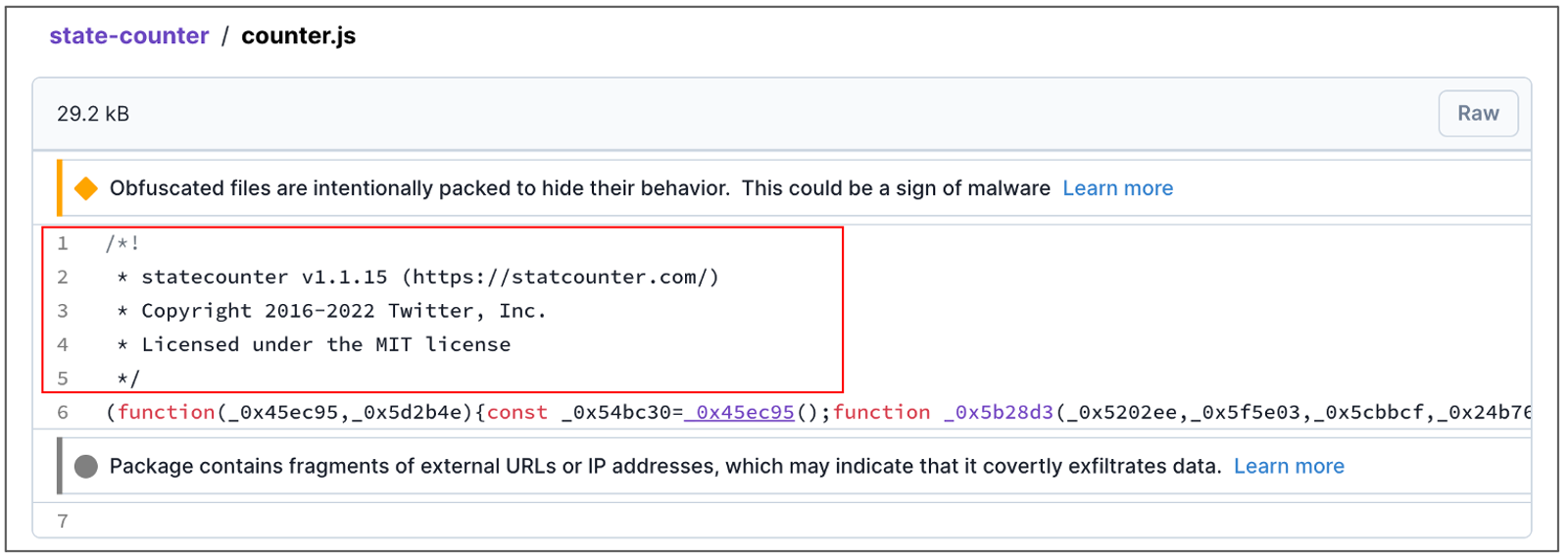This screenshot has width=1568, height=560.
Task: Select line number 2
Action: pyautogui.click(x=63, y=278)
